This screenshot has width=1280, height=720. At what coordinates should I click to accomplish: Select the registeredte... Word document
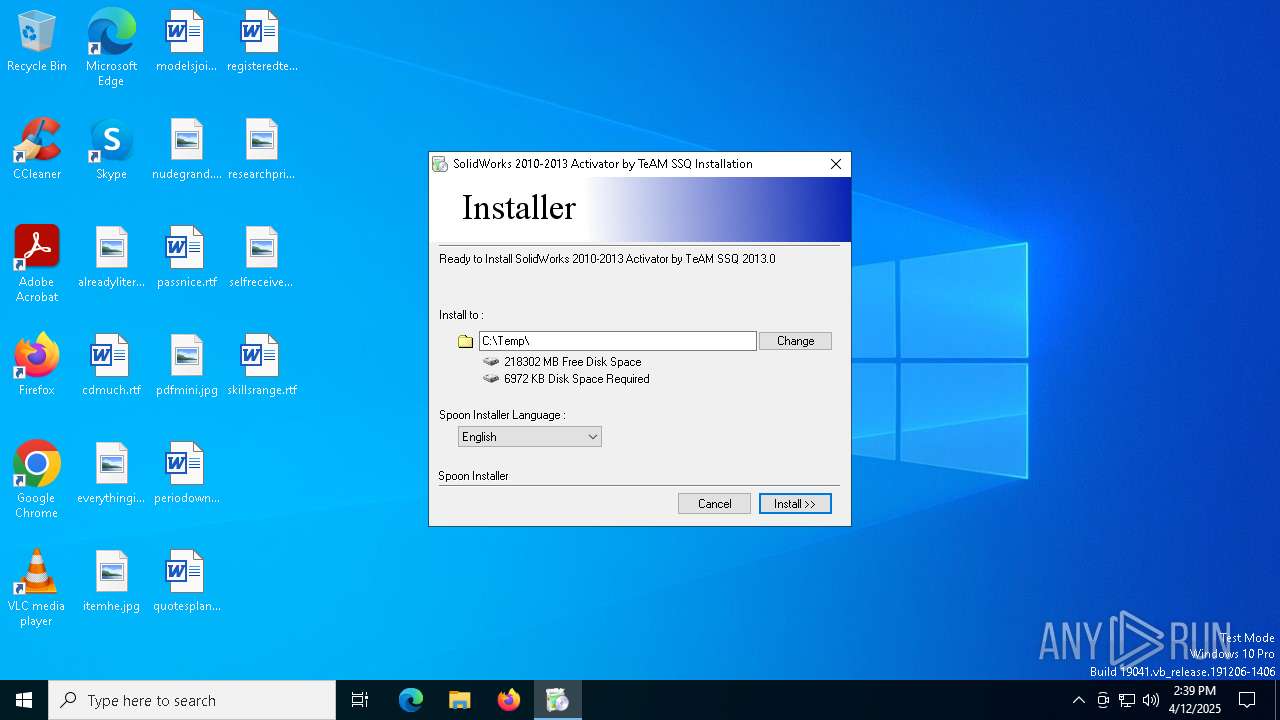point(262,42)
